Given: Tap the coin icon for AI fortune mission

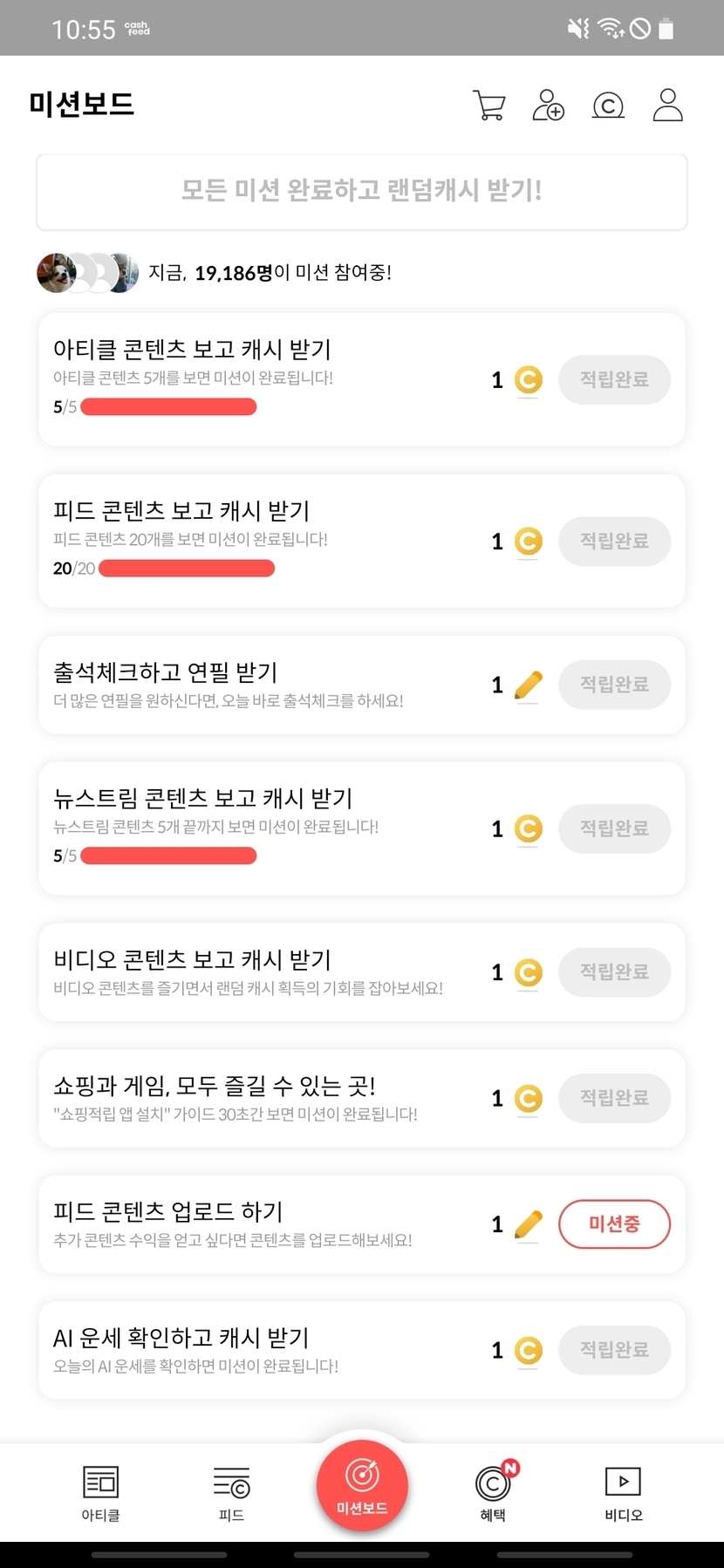Looking at the screenshot, I should tap(528, 1351).
